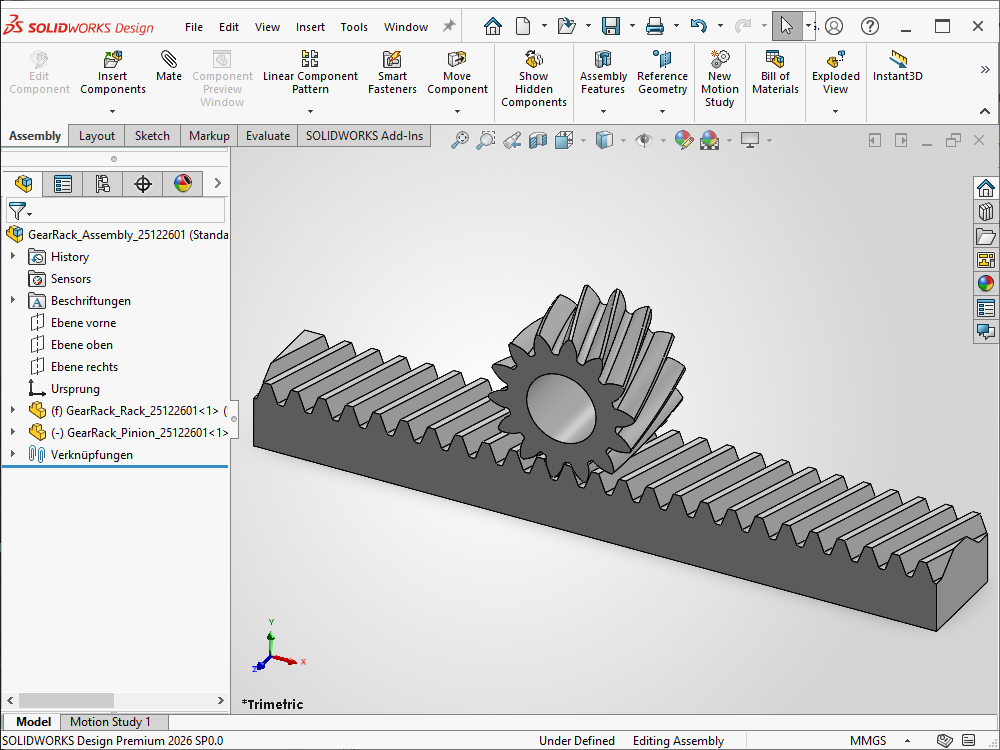Switch to the Motion Study 1 tab

click(110, 722)
